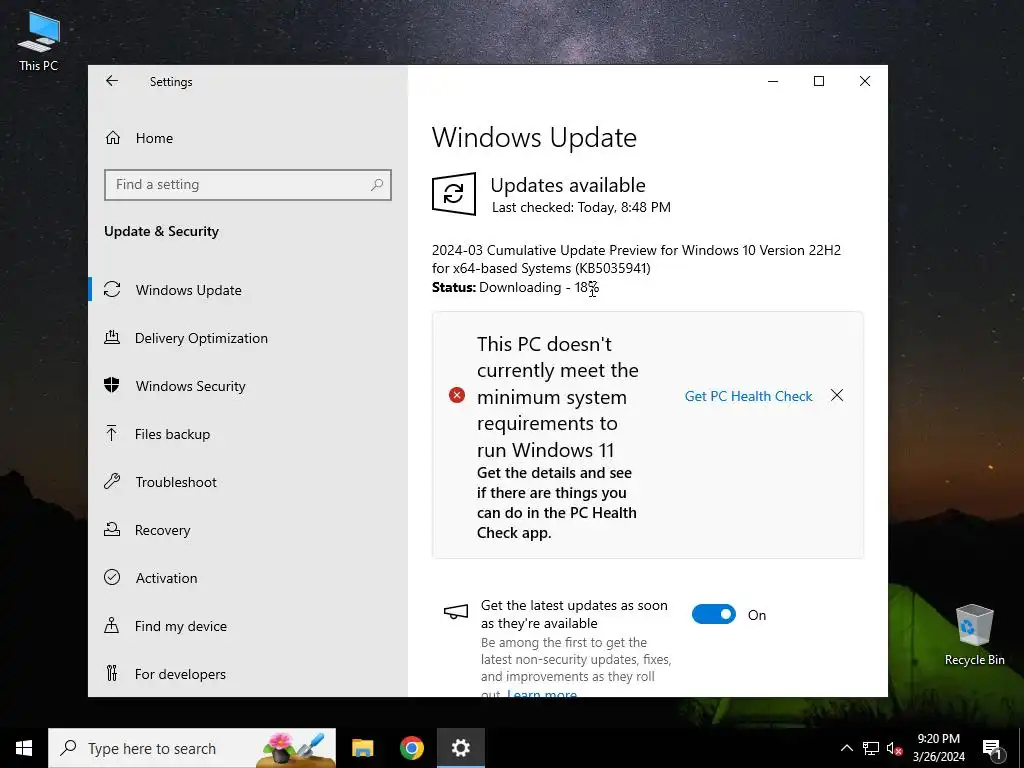Click the Delivery Optimization sidebar icon

[112, 337]
